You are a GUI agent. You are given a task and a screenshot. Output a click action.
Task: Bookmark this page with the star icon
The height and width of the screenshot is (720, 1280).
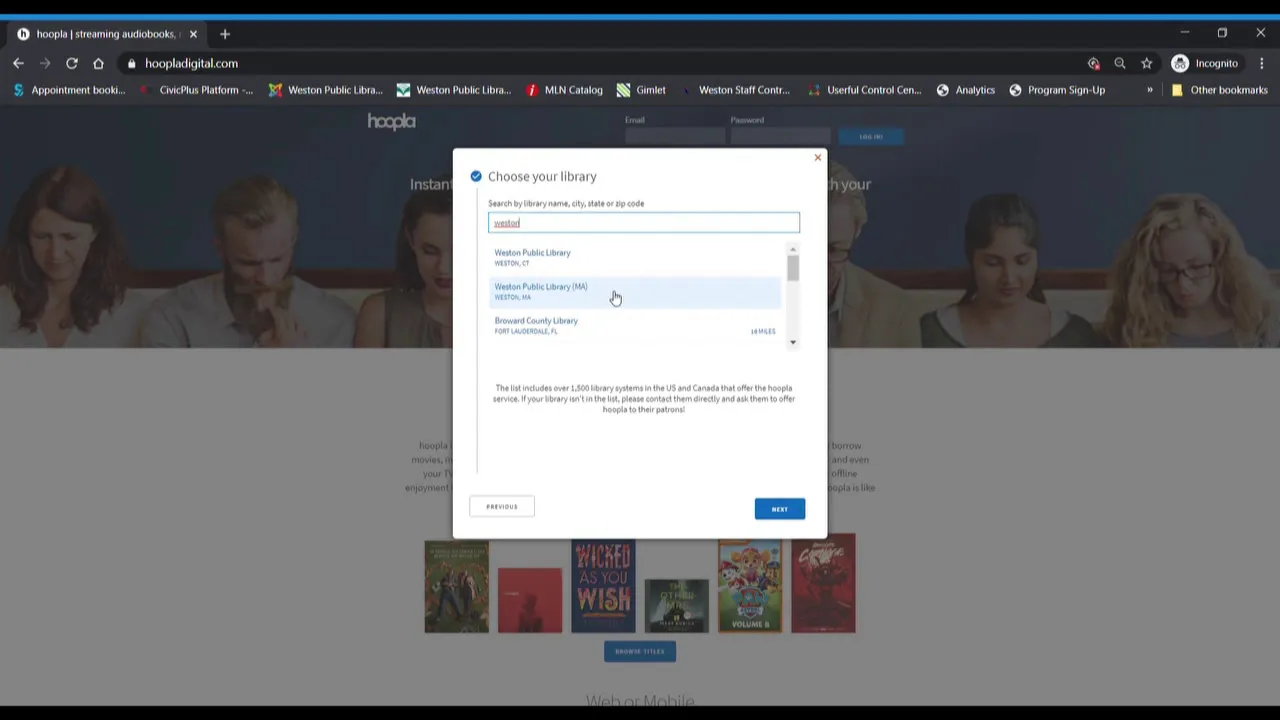[x=1147, y=63]
